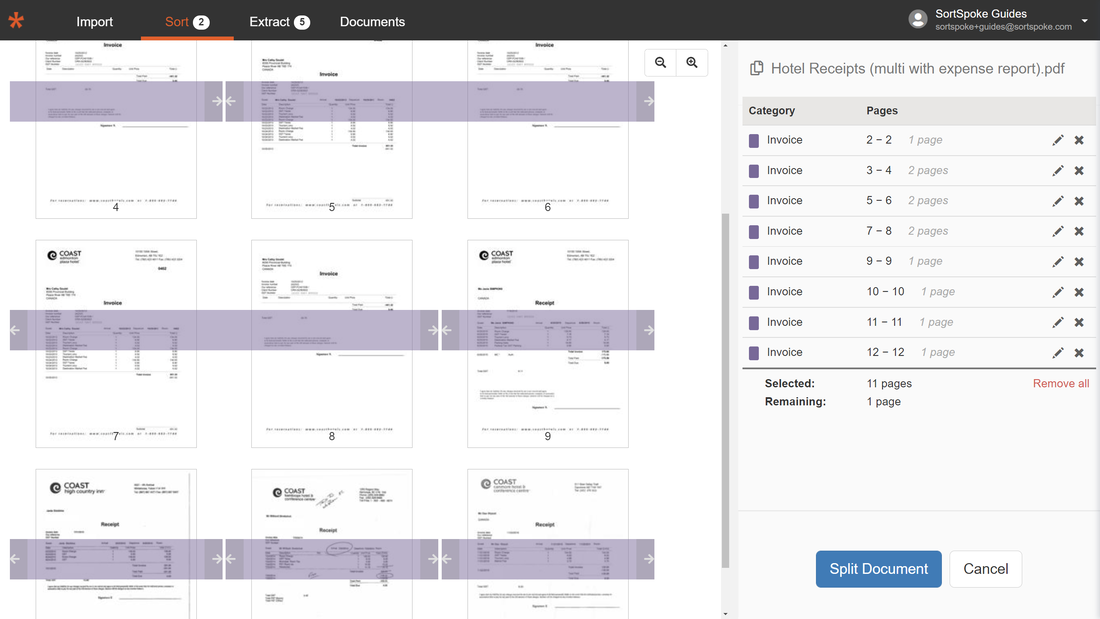Click the document file icon beside the filename

756,68
